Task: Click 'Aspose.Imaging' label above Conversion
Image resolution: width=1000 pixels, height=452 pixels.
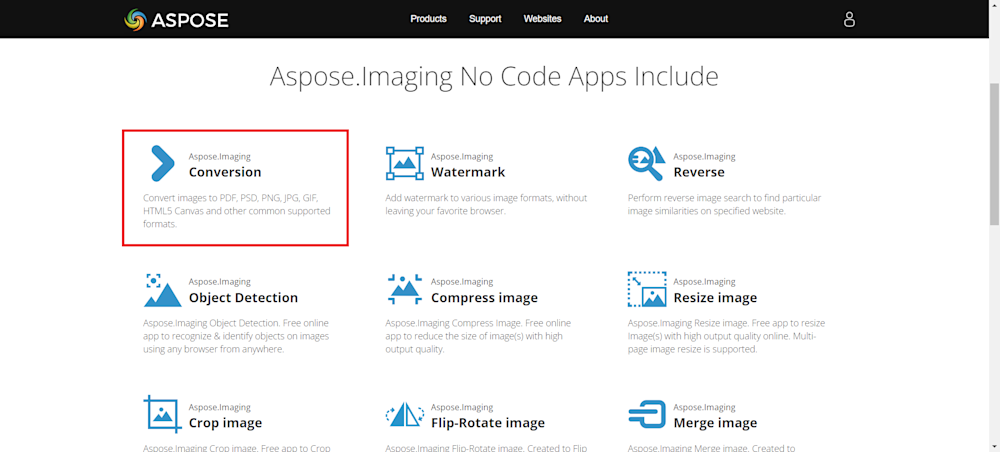Action: click(x=219, y=156)
